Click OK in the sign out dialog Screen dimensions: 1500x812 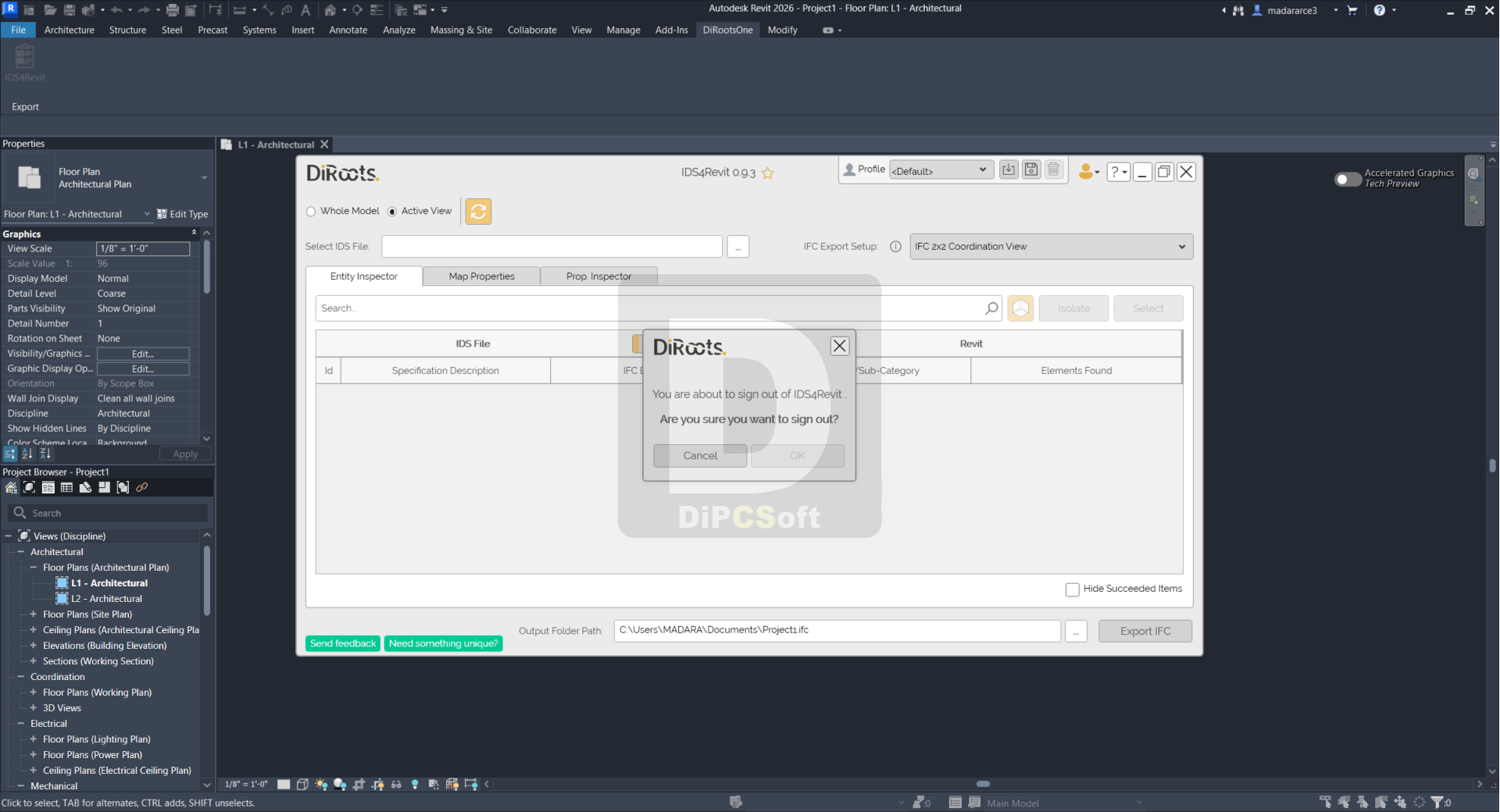coord(797,456)
